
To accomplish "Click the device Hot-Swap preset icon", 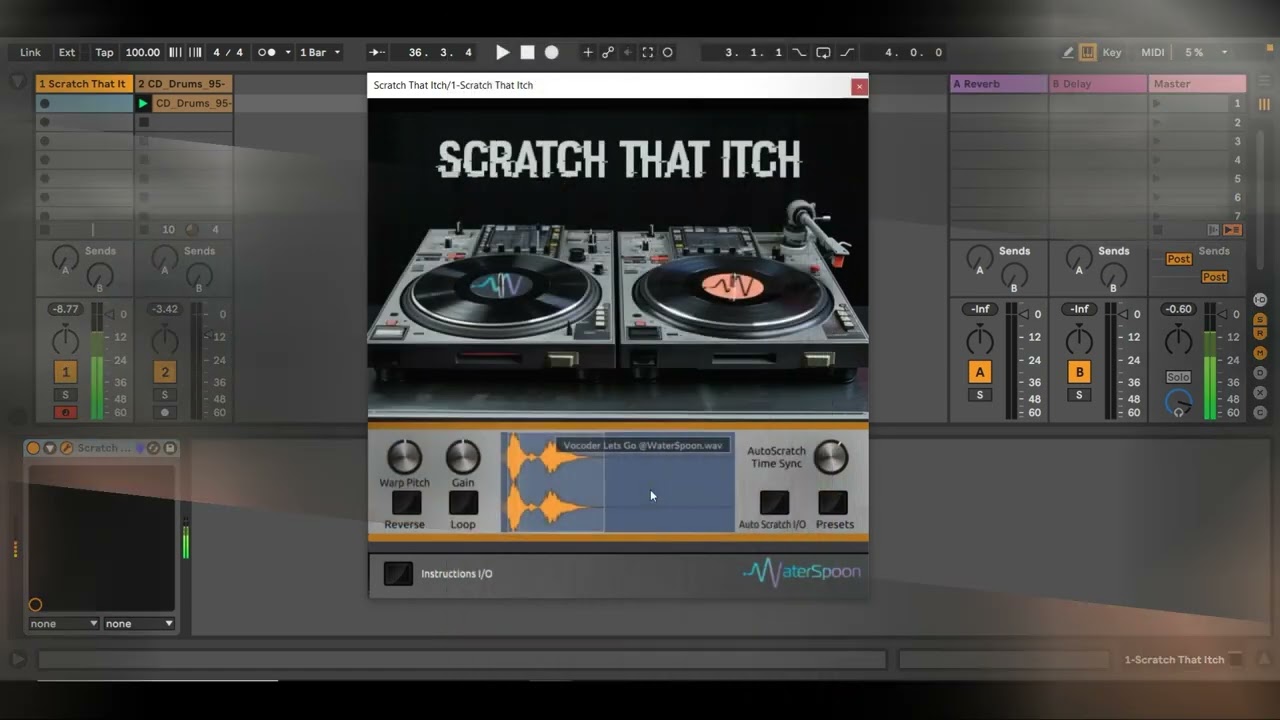I will 154,448.
